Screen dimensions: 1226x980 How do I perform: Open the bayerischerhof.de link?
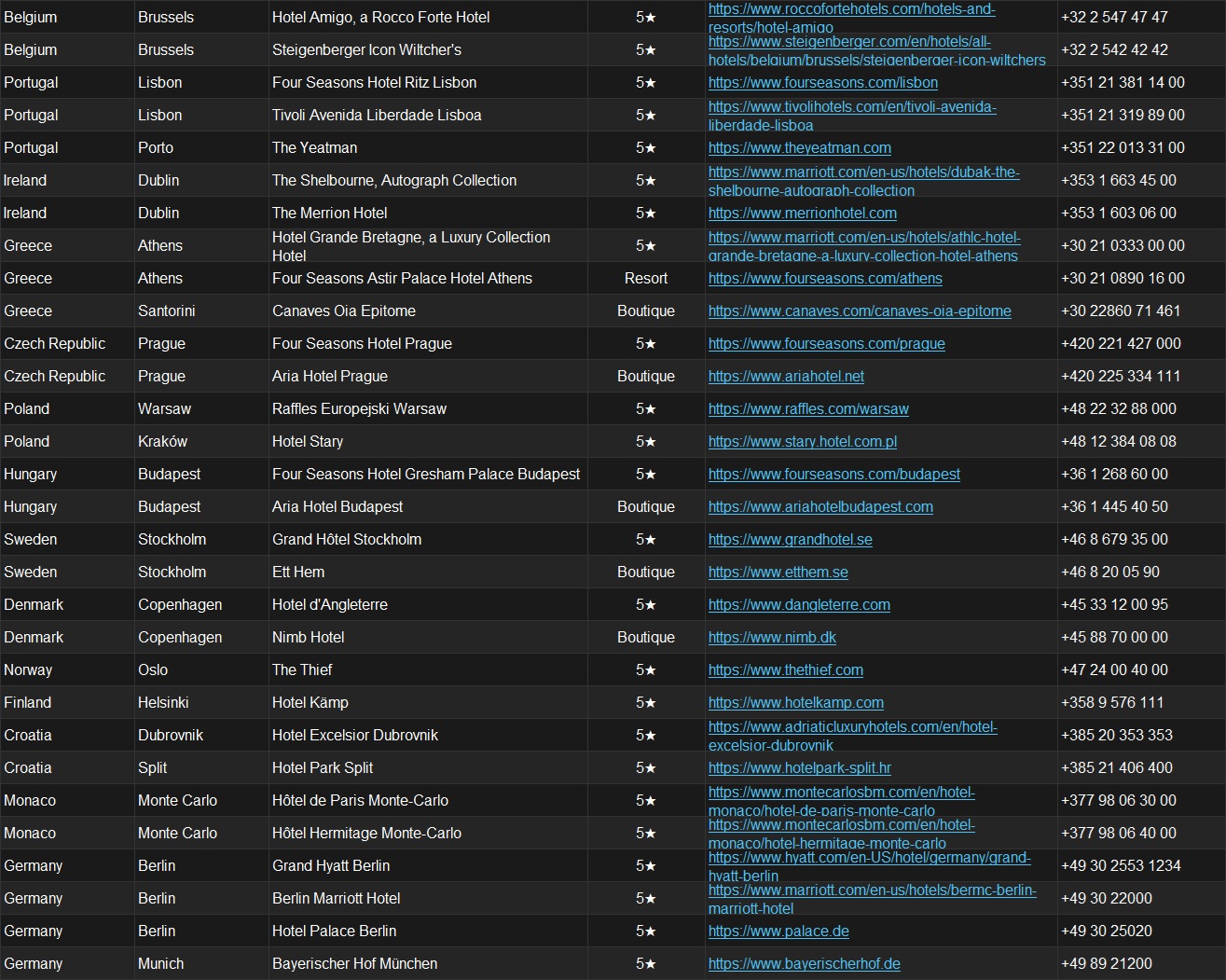[x=805, y=963]
